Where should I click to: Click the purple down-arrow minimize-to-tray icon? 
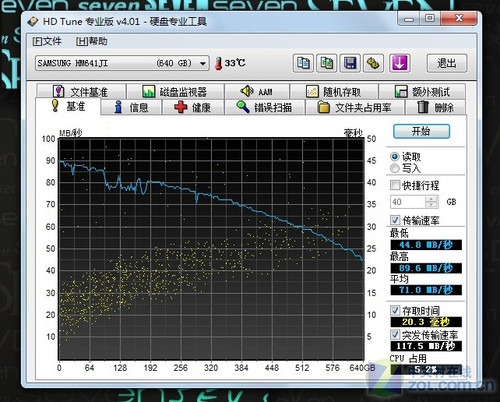pyautogui.click(x=400, y=63)
